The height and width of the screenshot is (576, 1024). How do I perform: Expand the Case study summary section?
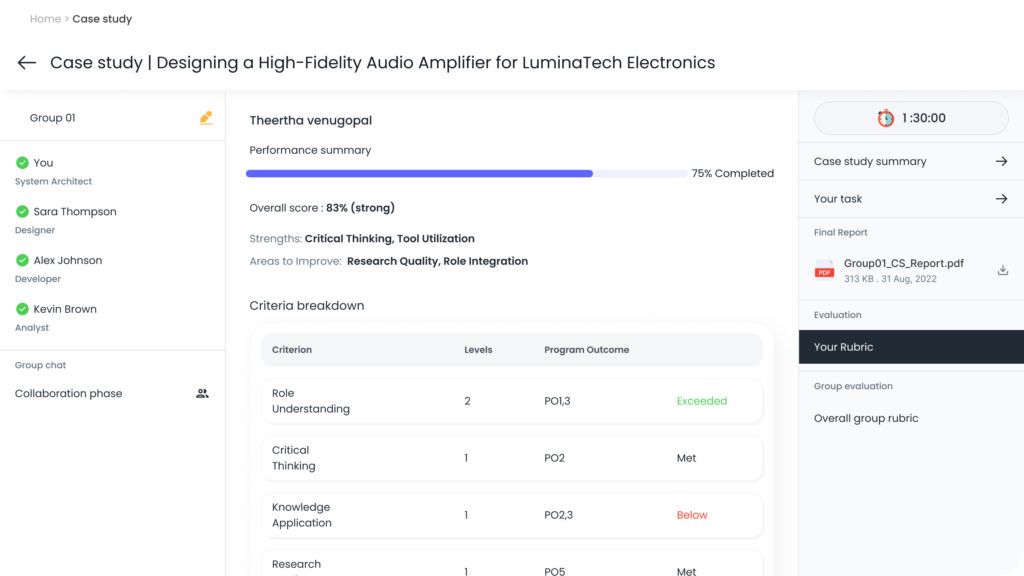[870, 161]
